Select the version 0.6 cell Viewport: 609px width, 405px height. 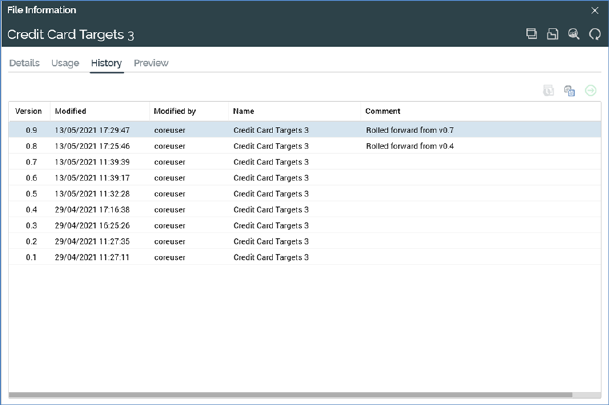(x=31, y=178)
